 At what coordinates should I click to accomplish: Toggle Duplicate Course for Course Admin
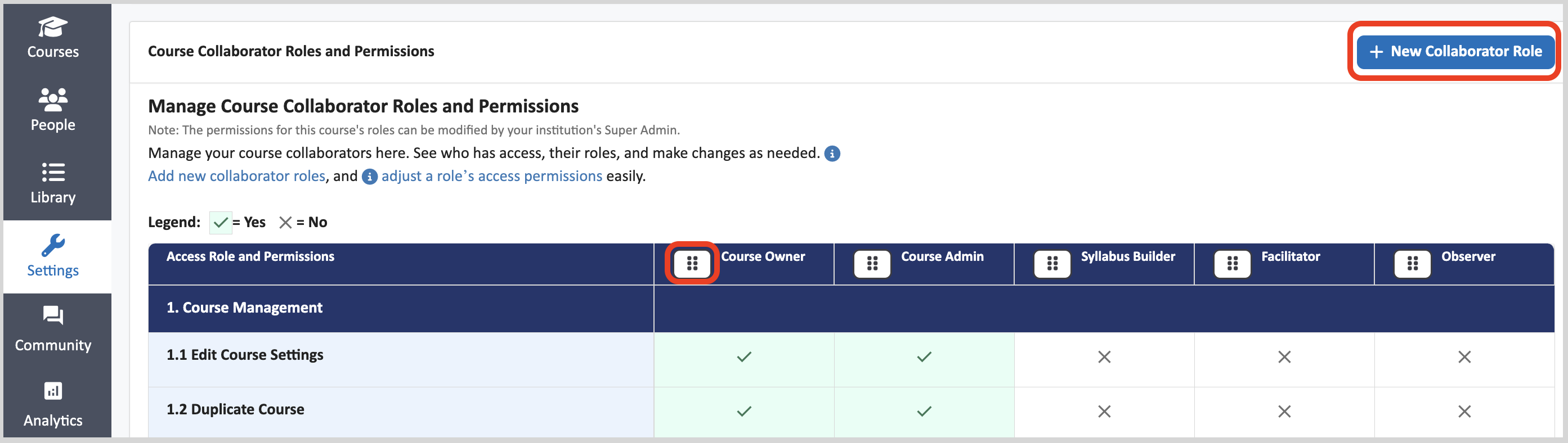924,412
